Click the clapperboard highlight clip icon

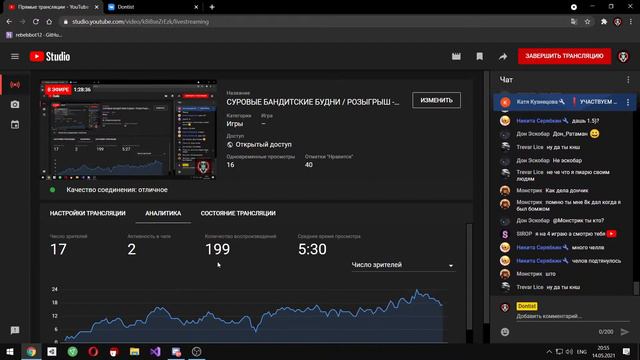[456, 56]
